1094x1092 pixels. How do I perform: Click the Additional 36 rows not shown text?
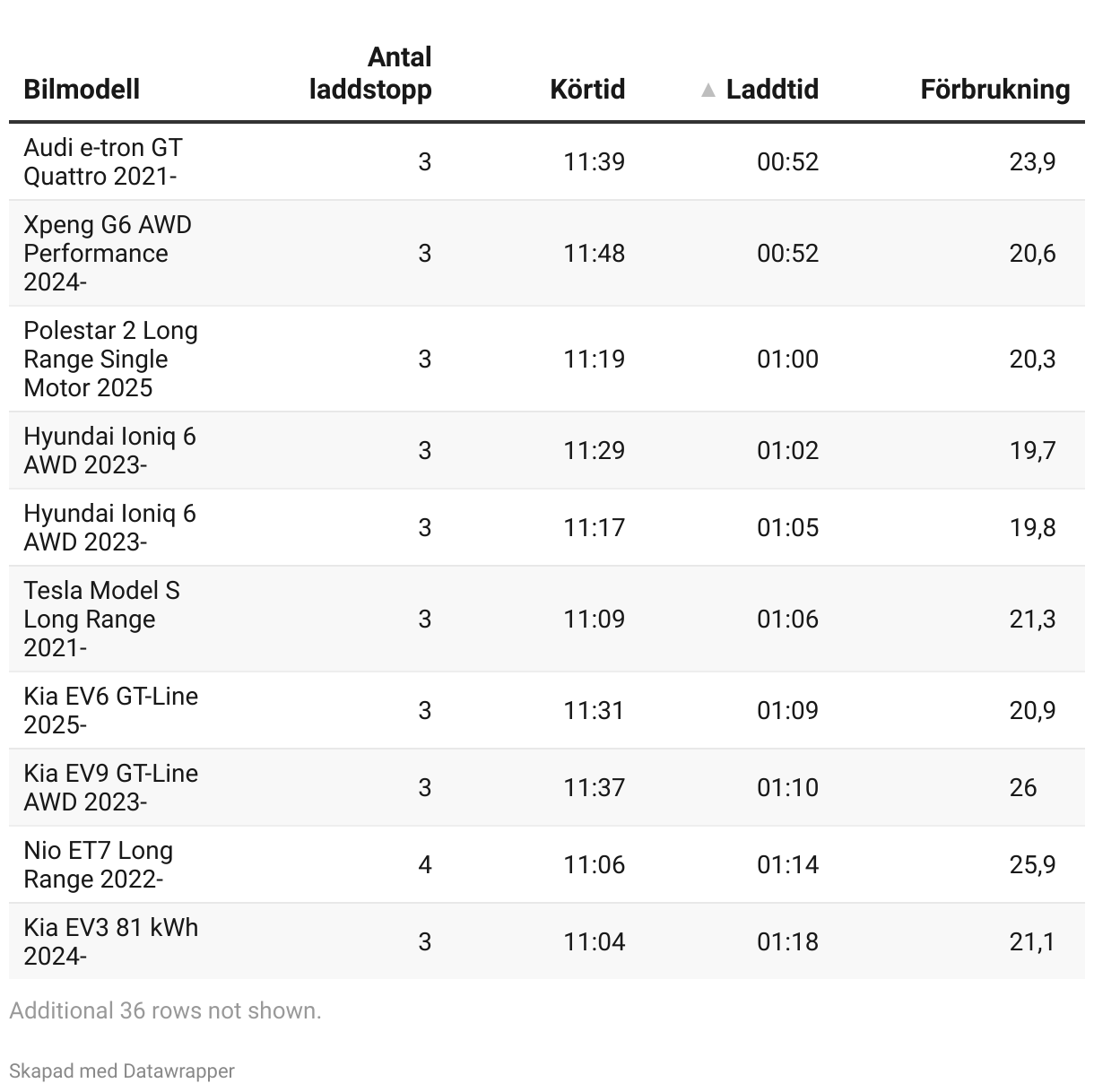point(165,1010)
